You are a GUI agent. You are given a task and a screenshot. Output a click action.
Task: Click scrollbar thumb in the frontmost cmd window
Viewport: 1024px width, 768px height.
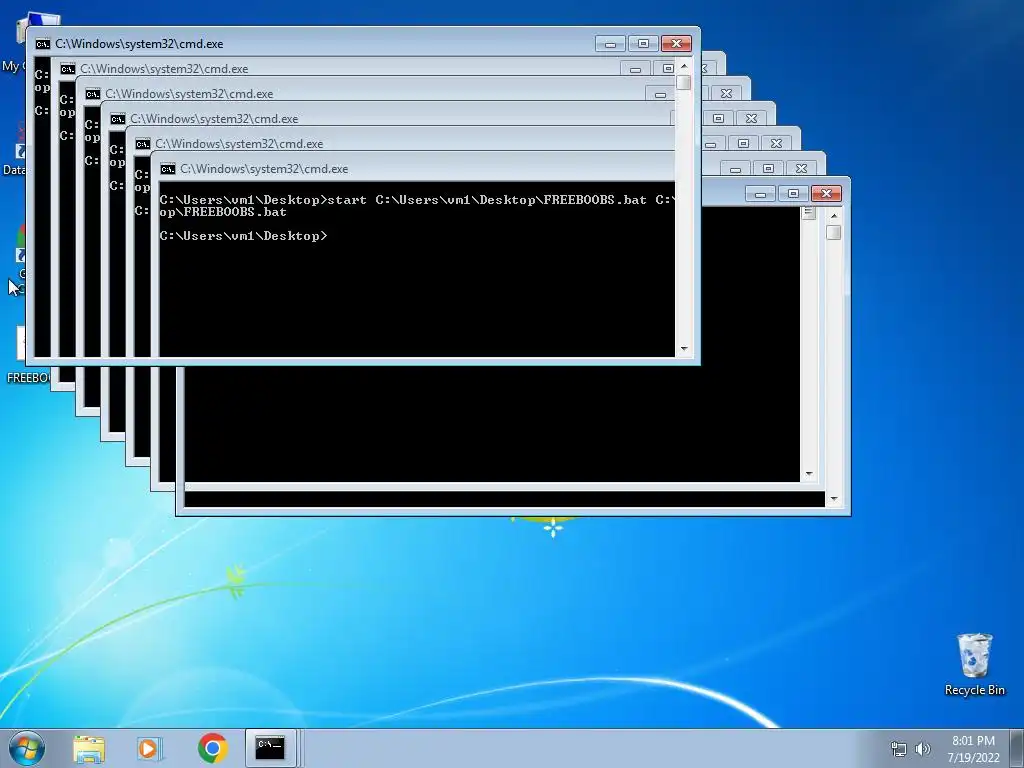684,83
